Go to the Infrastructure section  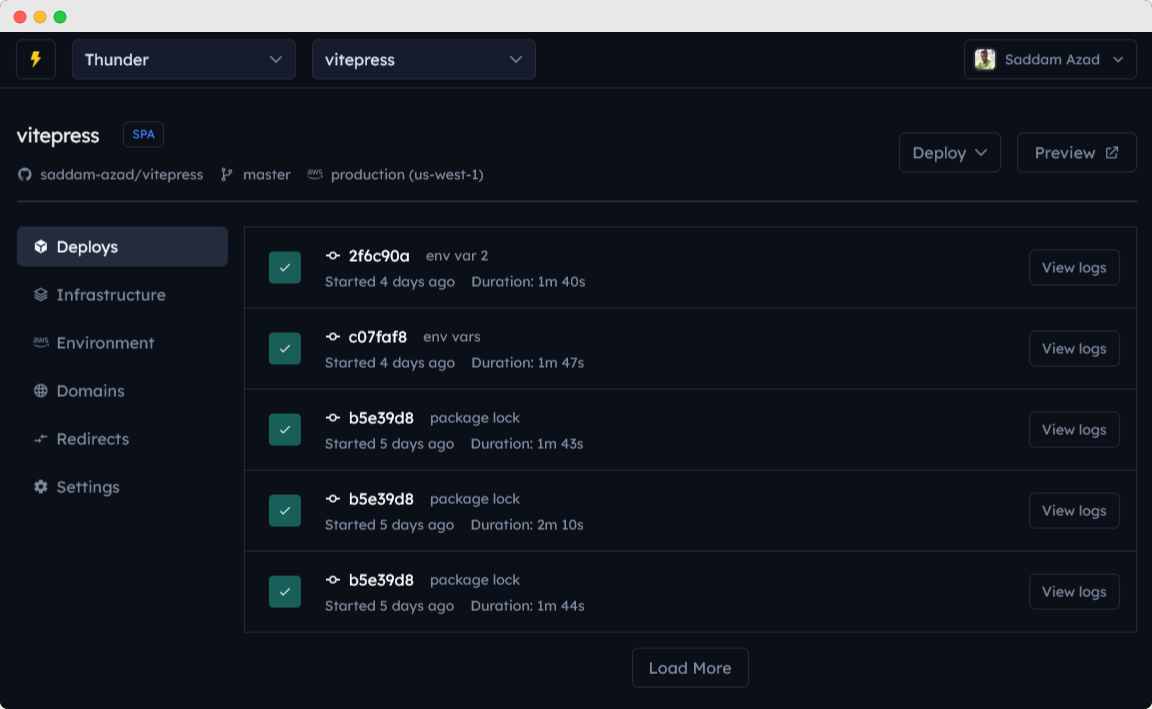(x=122, y=295)
